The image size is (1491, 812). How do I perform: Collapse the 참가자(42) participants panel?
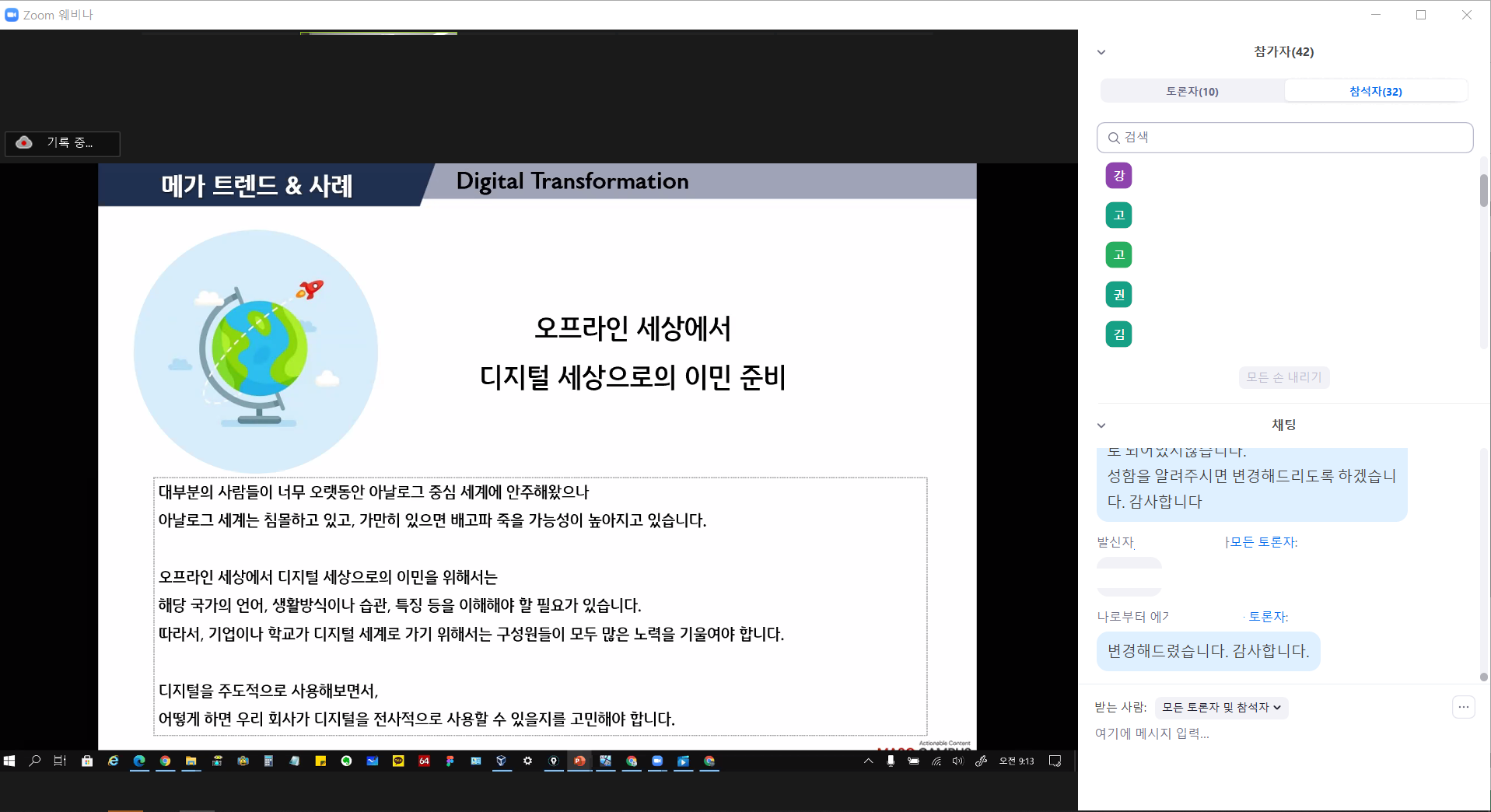[1101, 52]
